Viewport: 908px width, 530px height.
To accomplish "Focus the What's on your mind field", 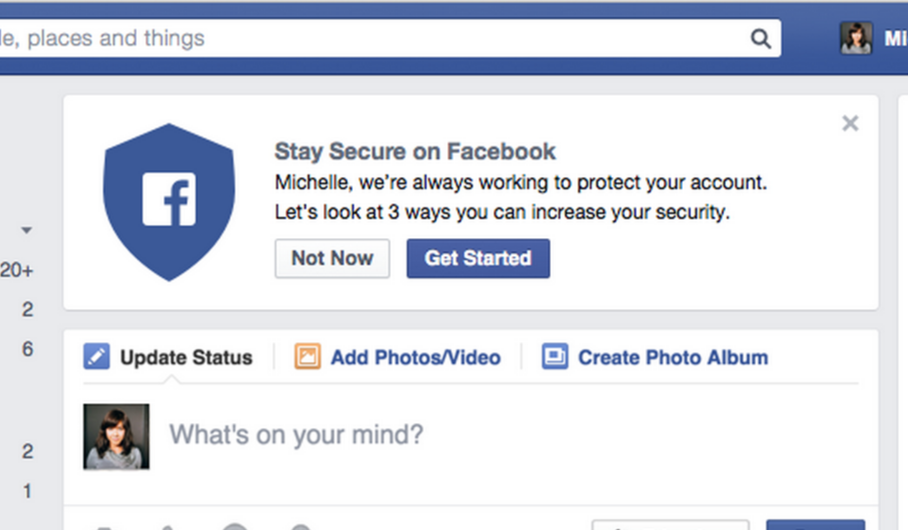I will [x=512, y=435].
